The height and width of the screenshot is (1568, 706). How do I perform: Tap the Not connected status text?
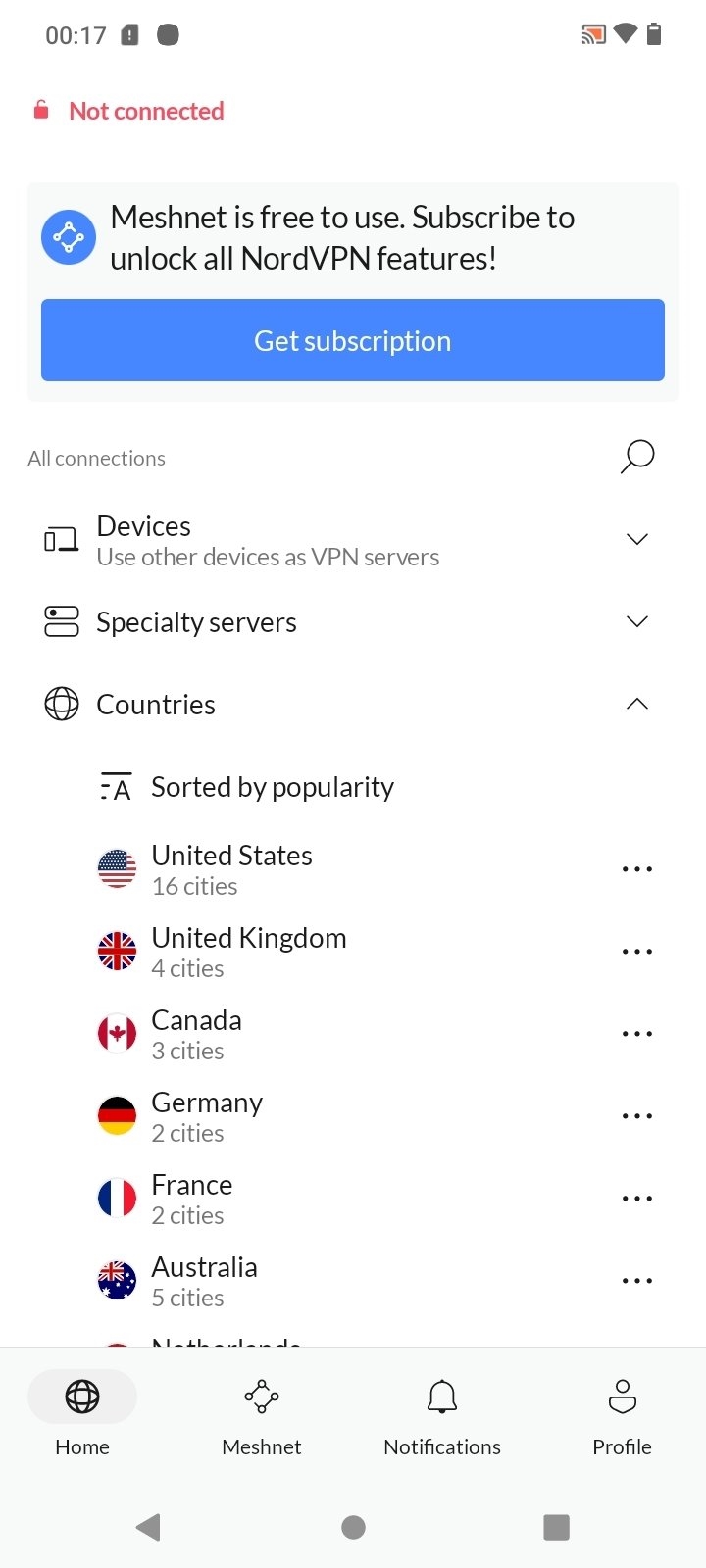(146, 111)
